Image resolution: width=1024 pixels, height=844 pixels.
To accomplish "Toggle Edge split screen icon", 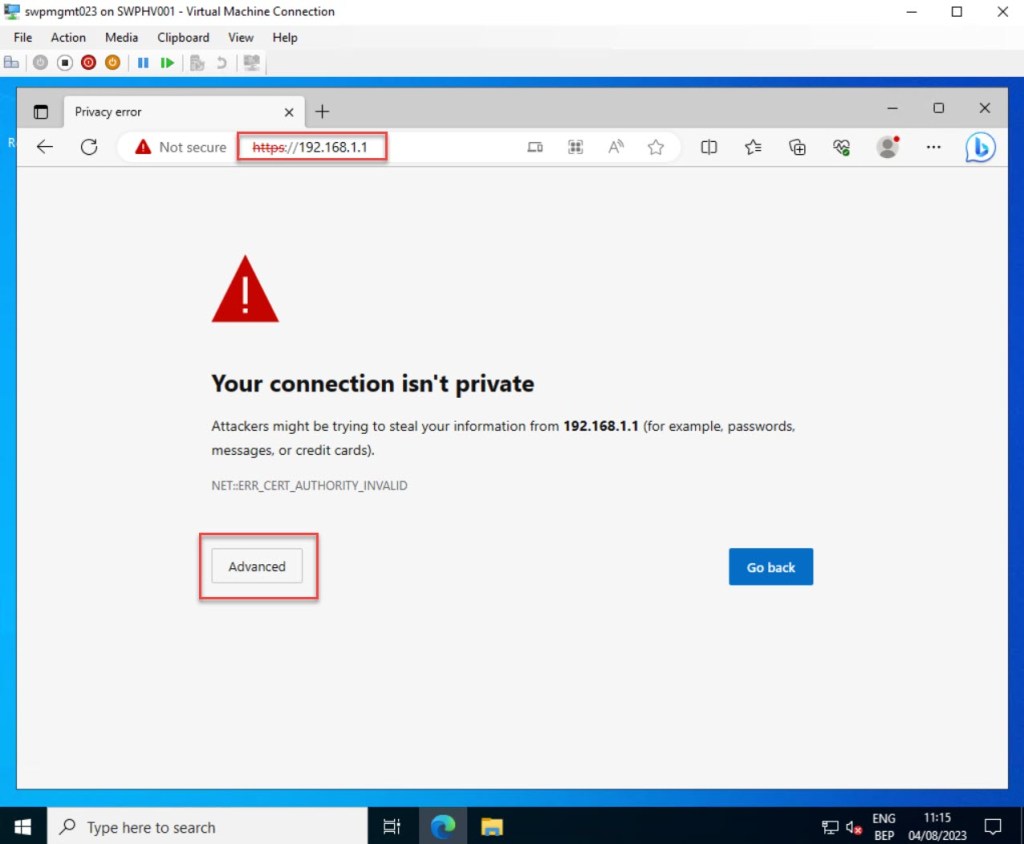I will click(709, 147).
